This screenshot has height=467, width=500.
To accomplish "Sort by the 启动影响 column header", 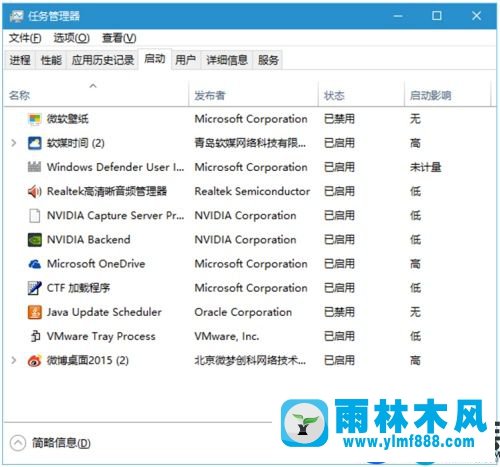I will pos(448,94).
